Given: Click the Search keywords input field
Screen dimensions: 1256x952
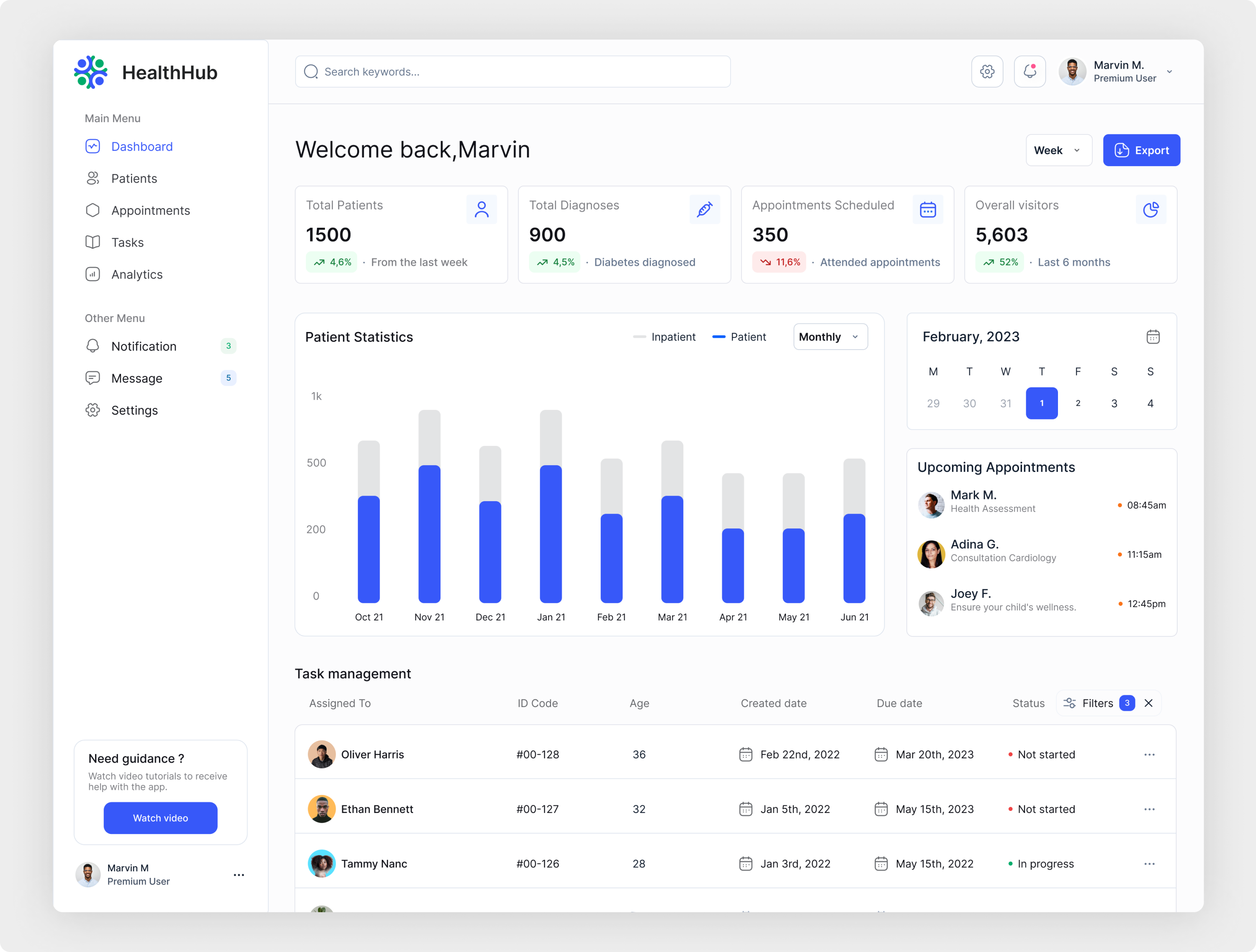Looking at the screenshot, I should [512, 72].
